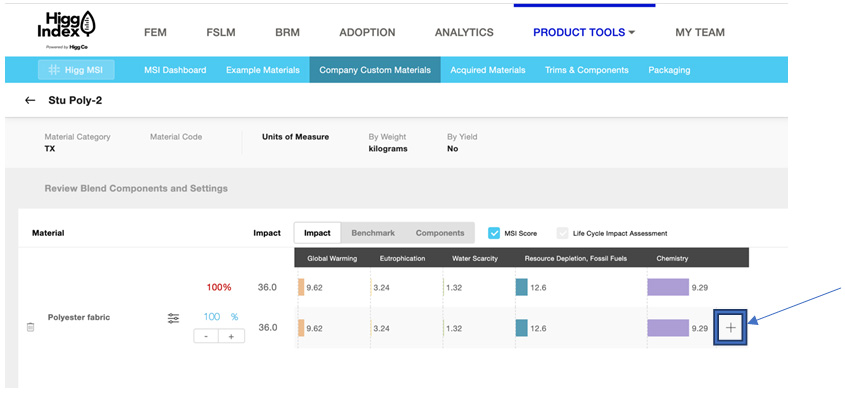
Task: Click the Higg MSI grid icon button
Action: (76, 70)
